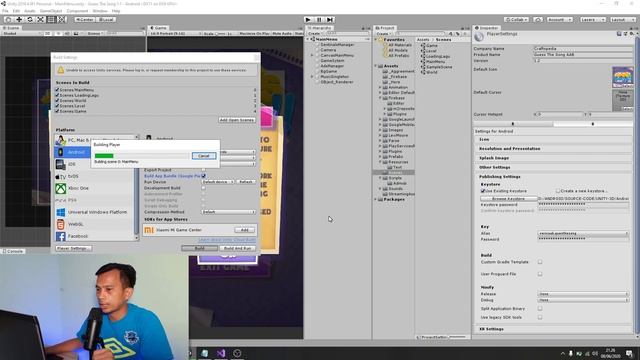Click the Step frame button

click(330, 20)
